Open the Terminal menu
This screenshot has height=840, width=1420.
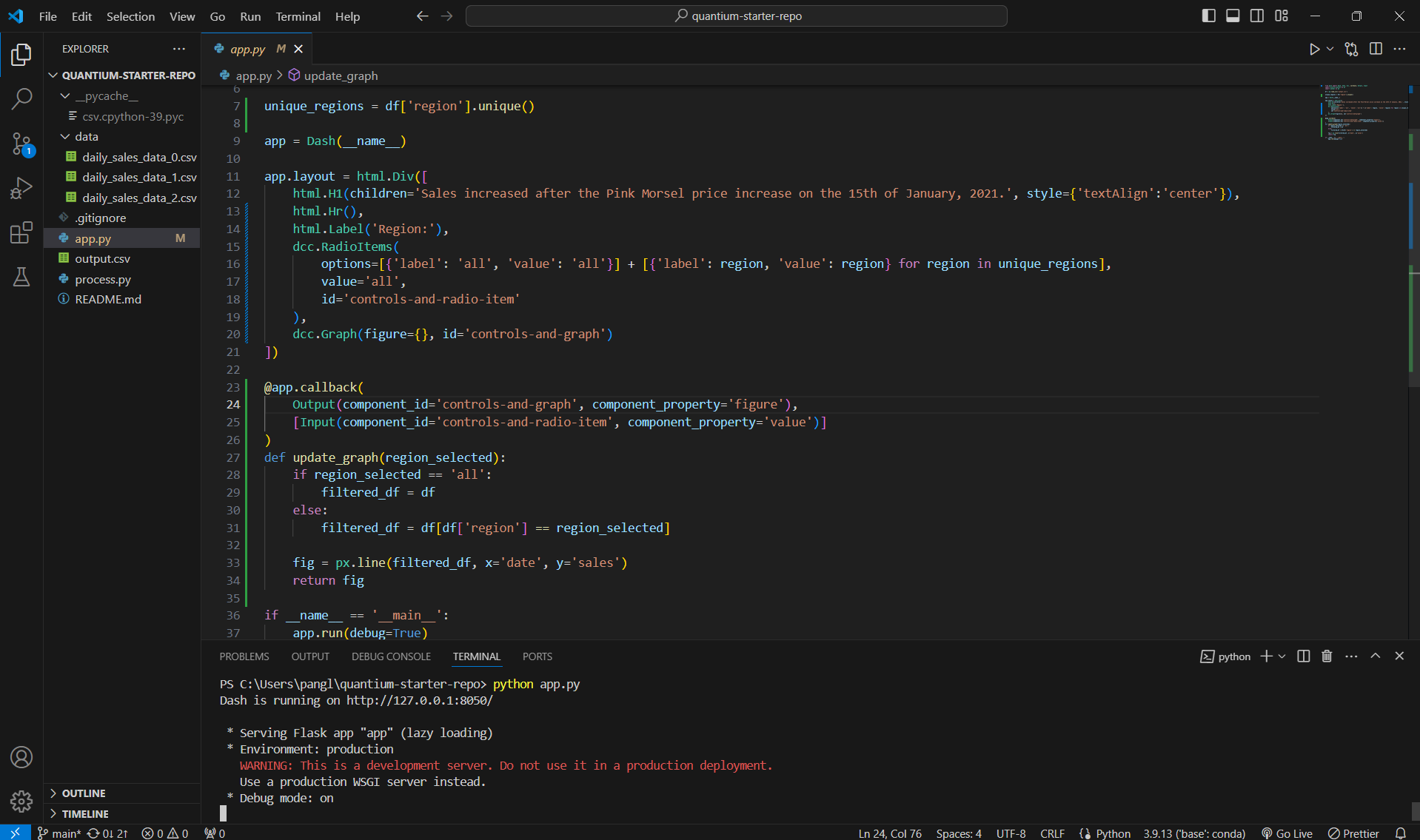click(x=298, y=16)
